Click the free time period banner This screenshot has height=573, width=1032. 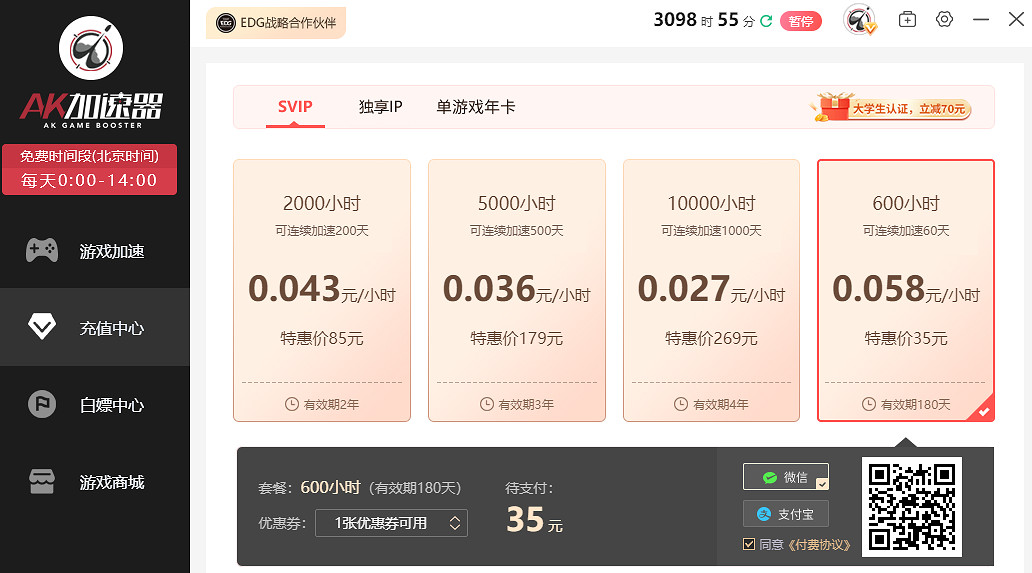(x=90, y=169)
